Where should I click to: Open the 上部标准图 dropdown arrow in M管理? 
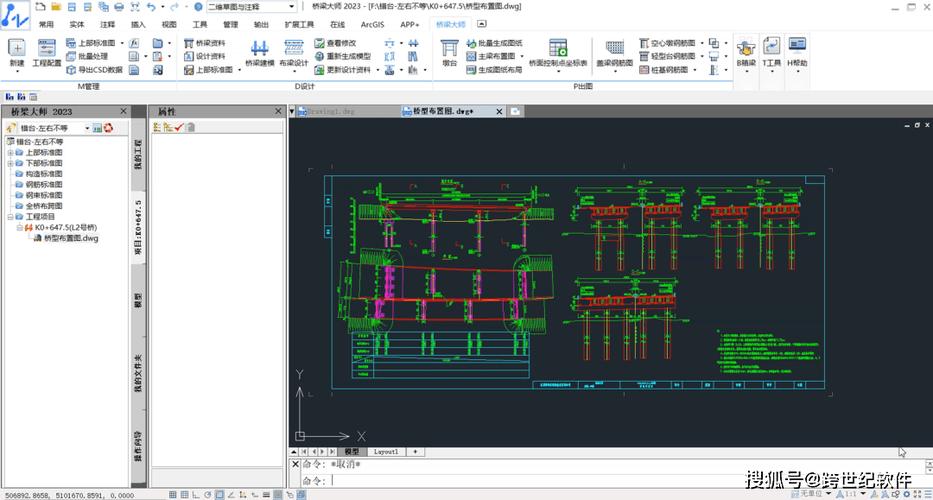click(122, 43)
